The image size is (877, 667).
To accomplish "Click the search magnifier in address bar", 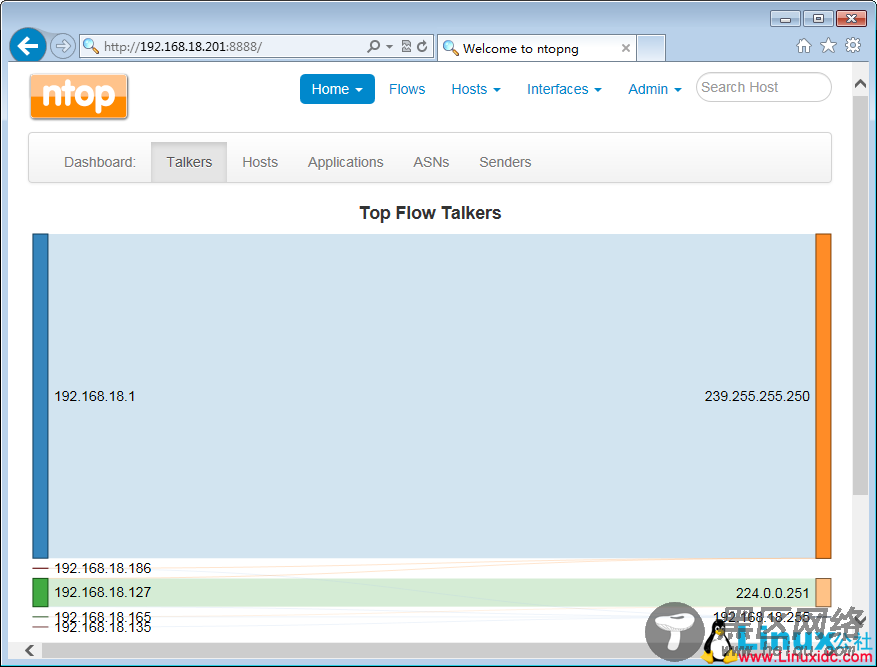I will tap(373, 46).
